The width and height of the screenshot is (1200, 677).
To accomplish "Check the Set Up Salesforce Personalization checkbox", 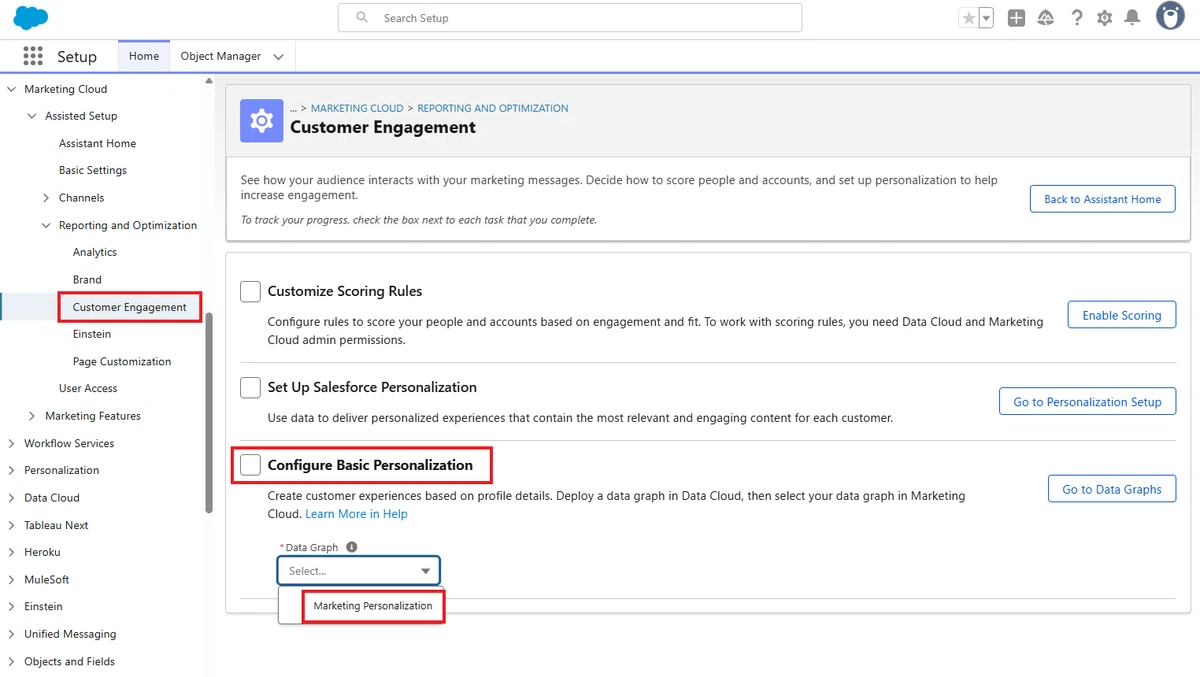I will [x=250, y=387].
